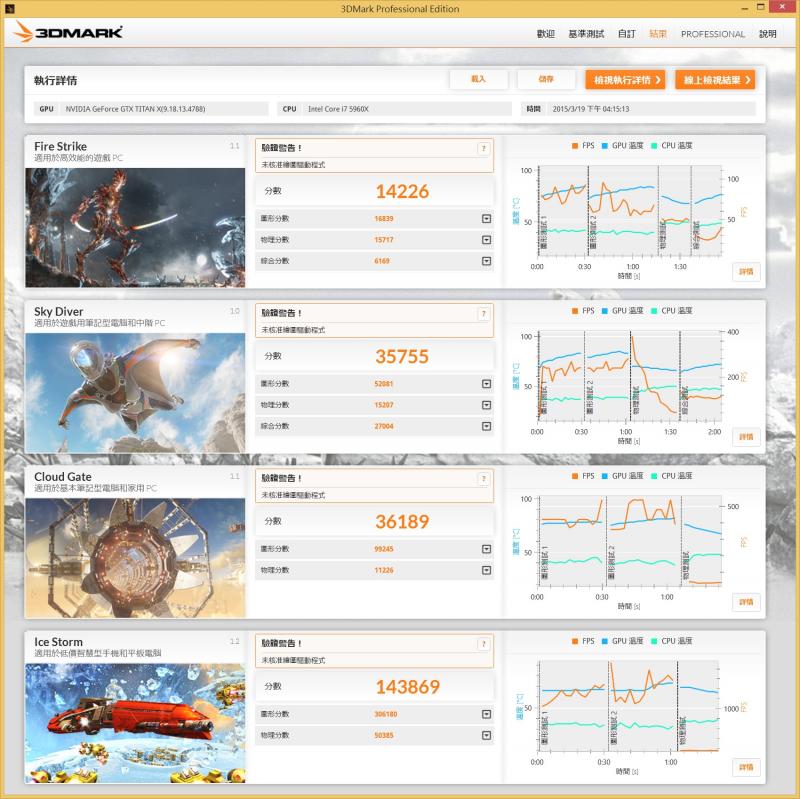This screenshot has width=800, height=799.
Task: Open the 自訂 tab
Action: pyautogui.click(x=627, y=34)
